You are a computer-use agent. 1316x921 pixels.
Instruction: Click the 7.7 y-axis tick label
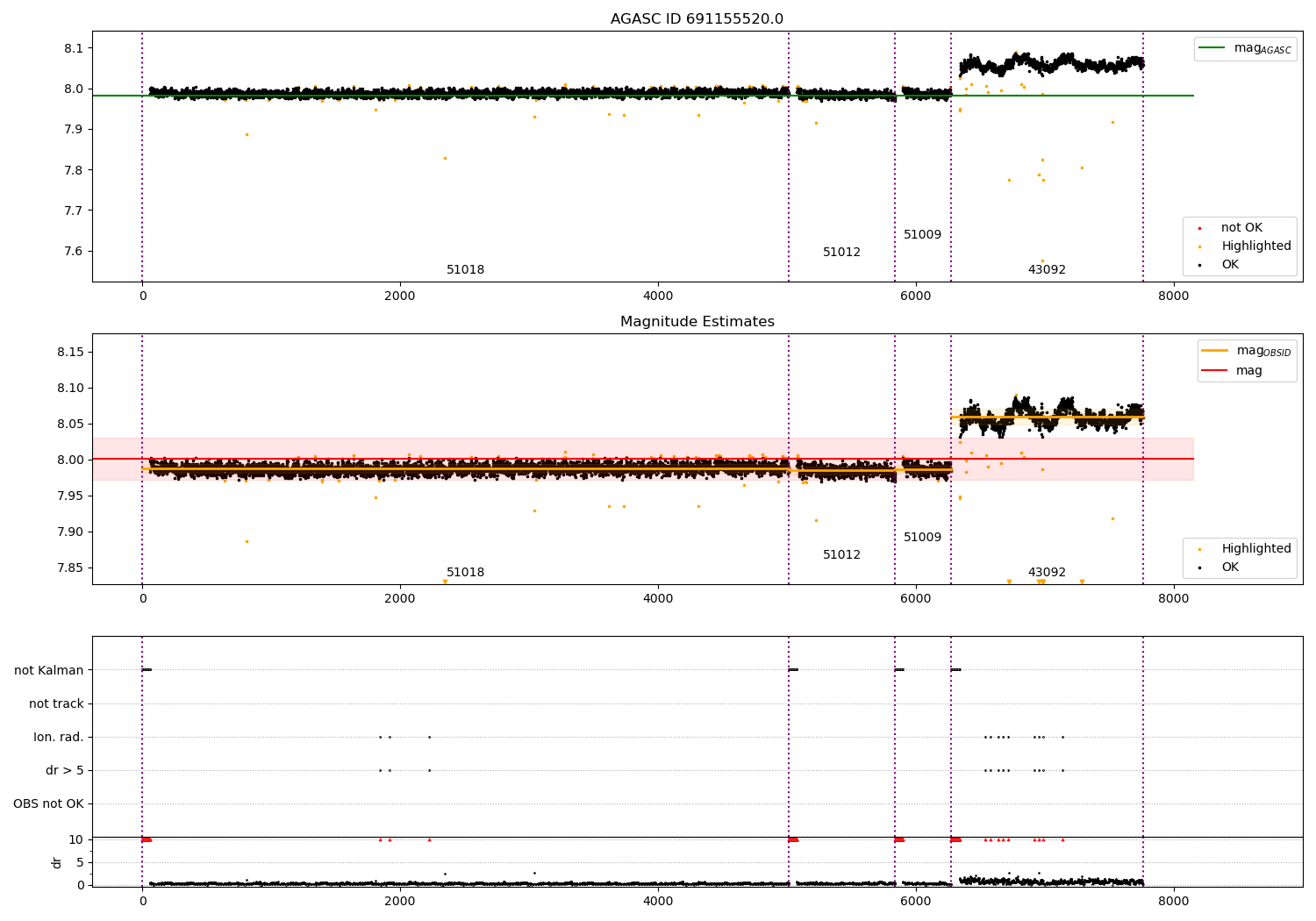click(74, 211)
